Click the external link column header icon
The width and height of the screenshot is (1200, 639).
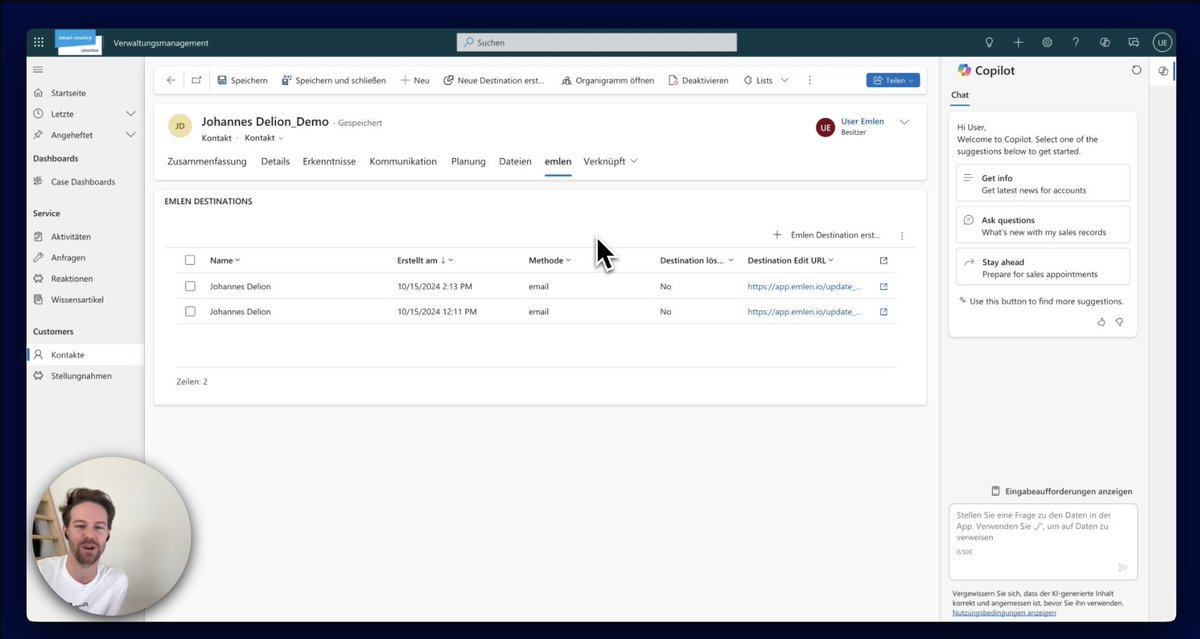click(x=883, y=260)
